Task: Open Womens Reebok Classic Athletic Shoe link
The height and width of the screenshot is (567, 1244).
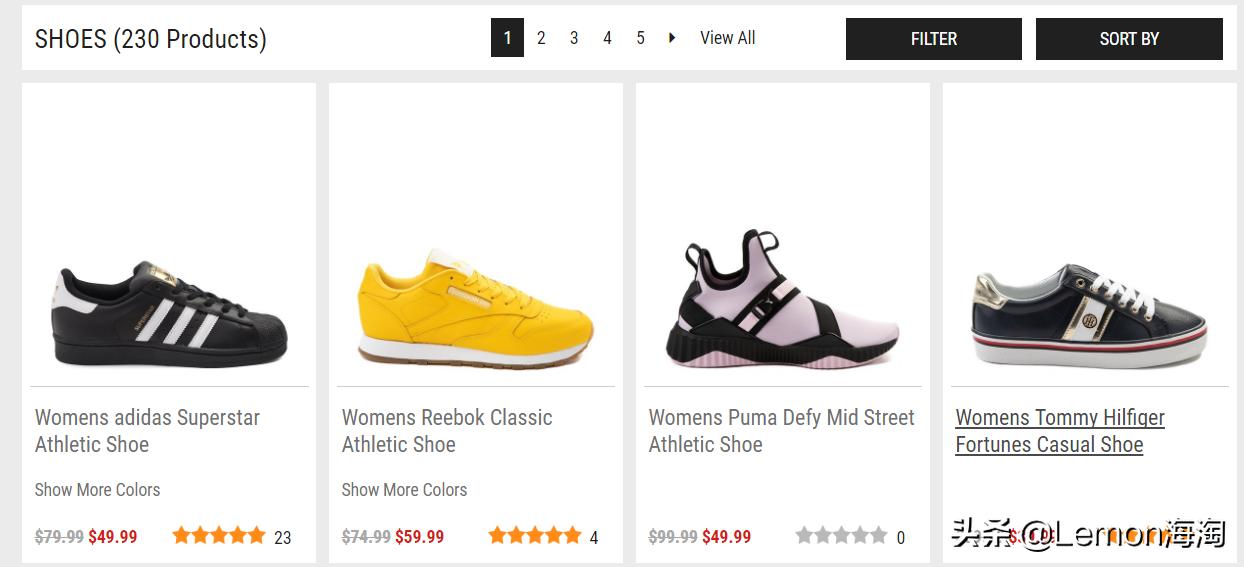Action: (446, 431)
